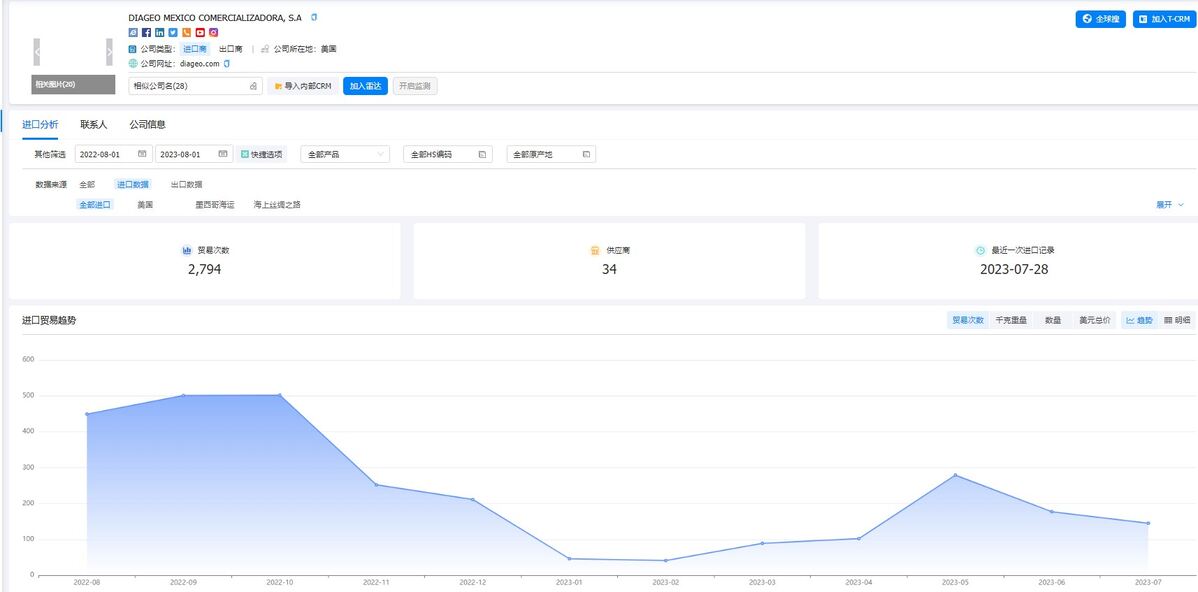Open the 相似公司名(28) dropdown
The image size is (1198, 592).
tap(196, 86)
